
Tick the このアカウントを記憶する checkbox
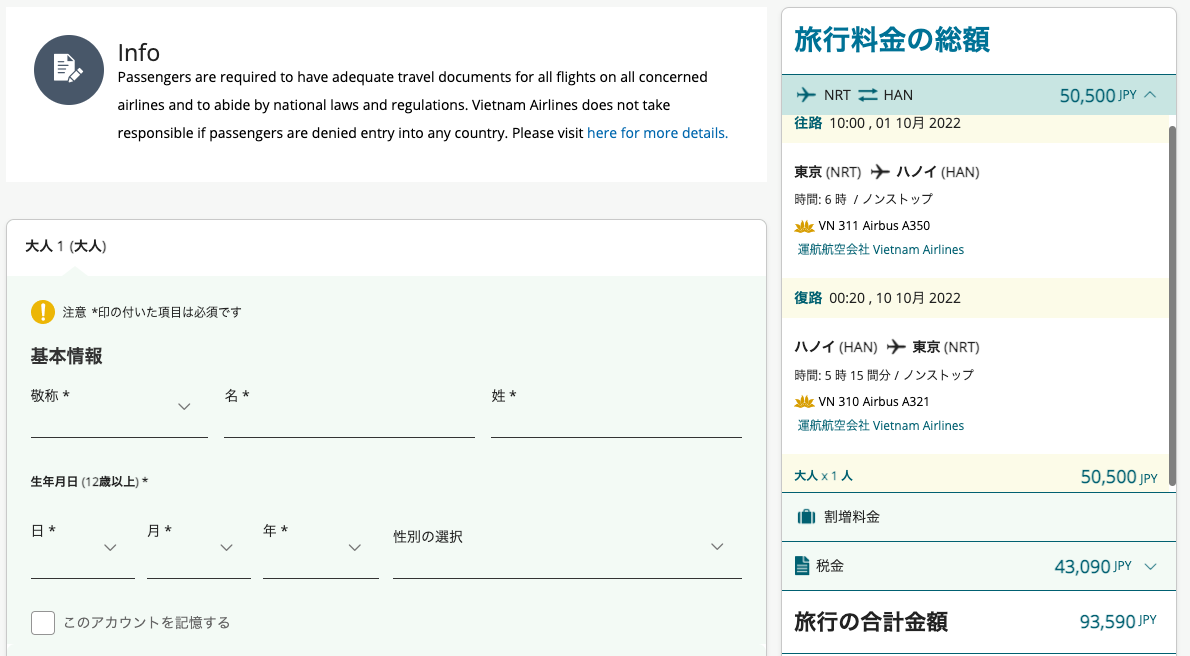coord(43,623)
